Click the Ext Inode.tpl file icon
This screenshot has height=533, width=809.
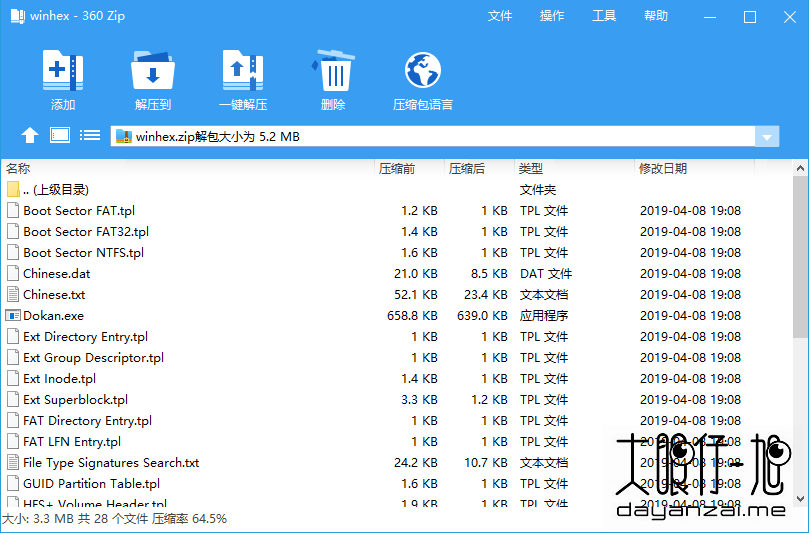(13, 378)
